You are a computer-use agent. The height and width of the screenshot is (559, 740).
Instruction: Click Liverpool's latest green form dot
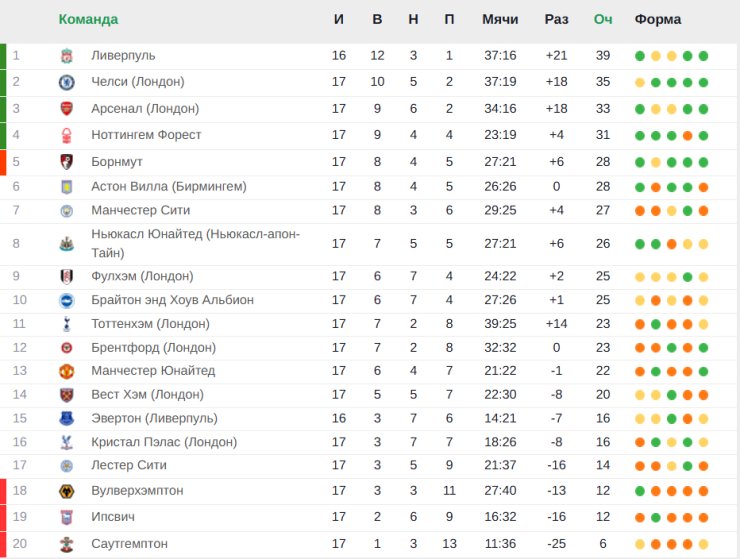point(703,56)
